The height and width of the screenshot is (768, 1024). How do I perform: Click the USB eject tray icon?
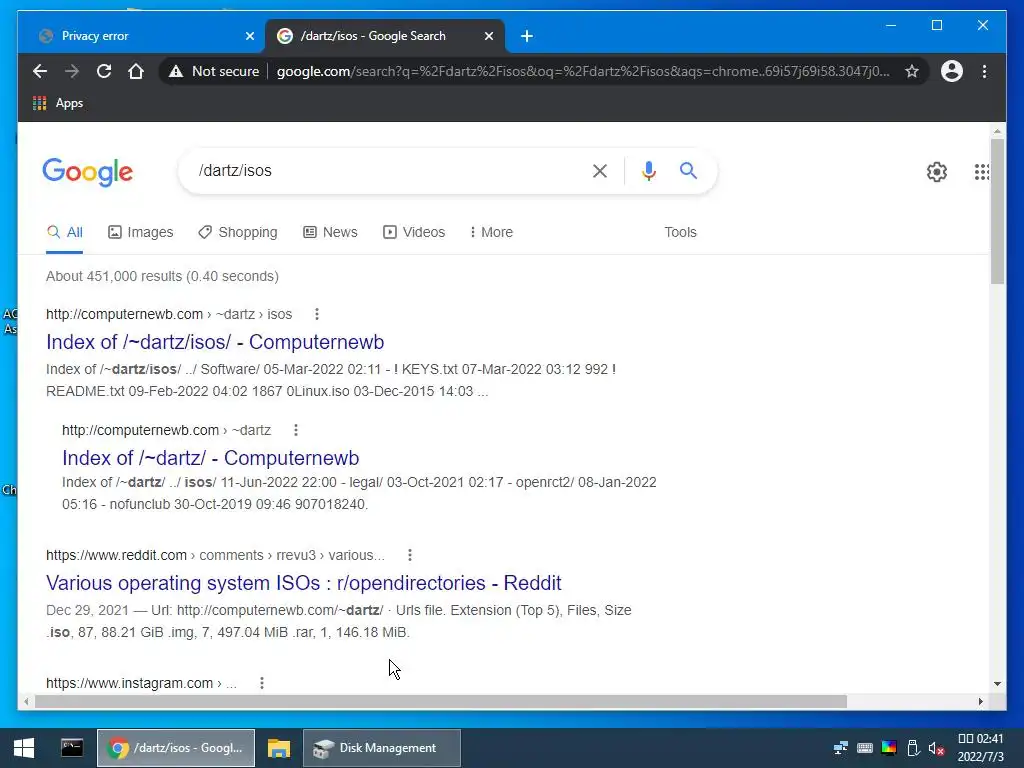tap(913, 748)
